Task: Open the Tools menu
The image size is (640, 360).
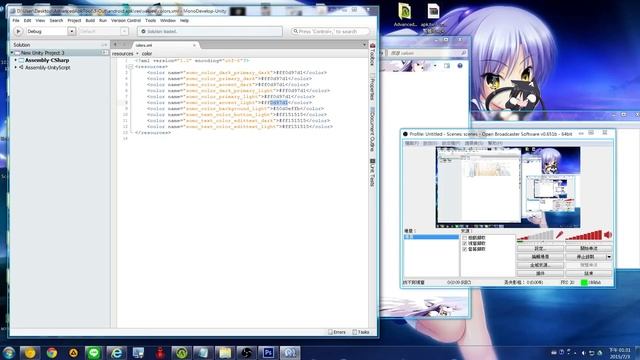Action: (151, 20)
